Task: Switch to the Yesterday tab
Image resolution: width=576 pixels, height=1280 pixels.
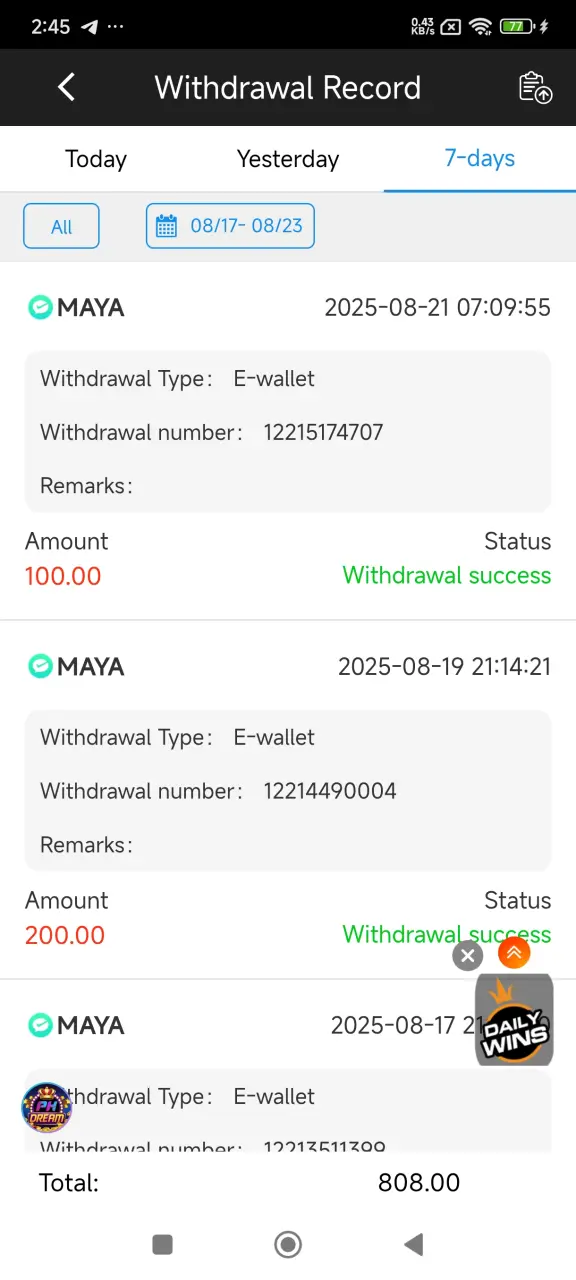Action: [288, 159]
